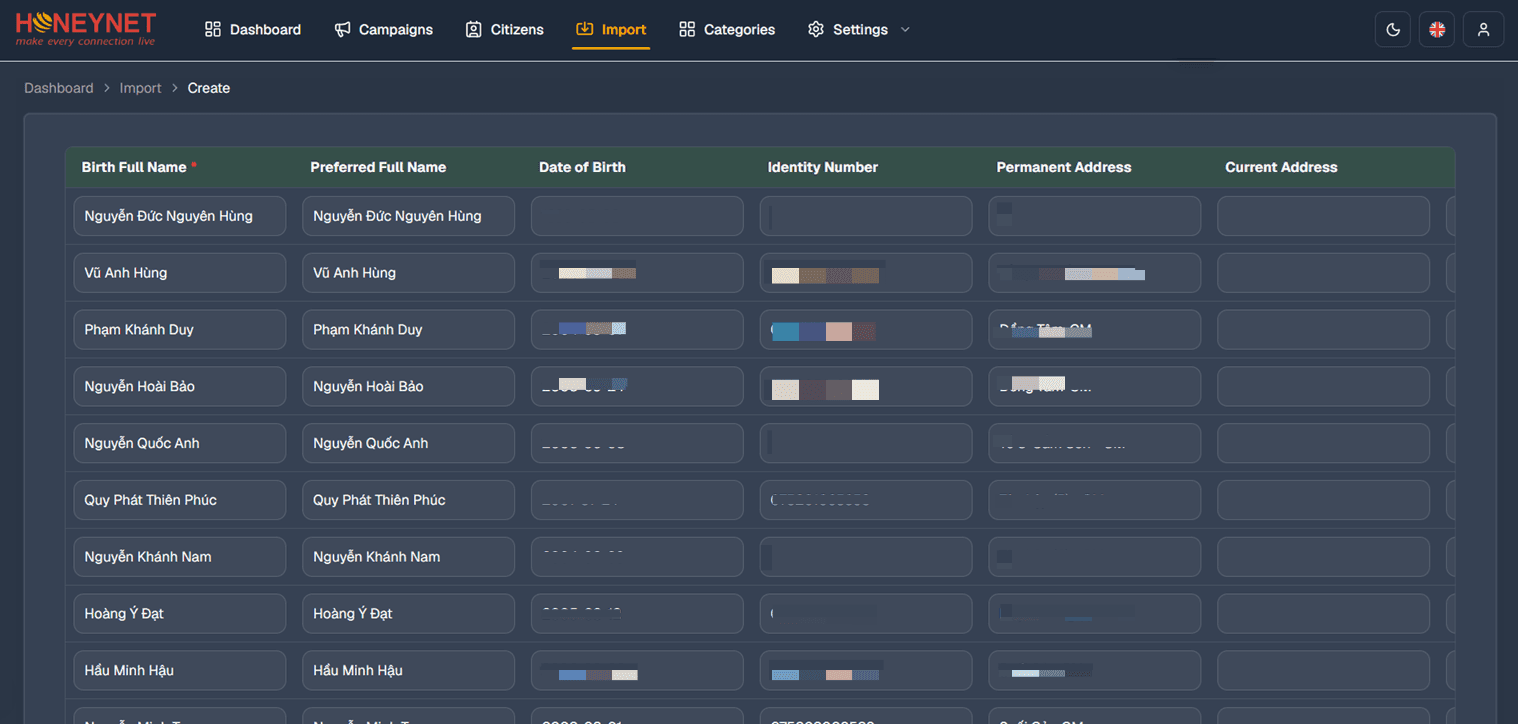
Task: Click Current Address column header
Action: [x=1281, y=167]
